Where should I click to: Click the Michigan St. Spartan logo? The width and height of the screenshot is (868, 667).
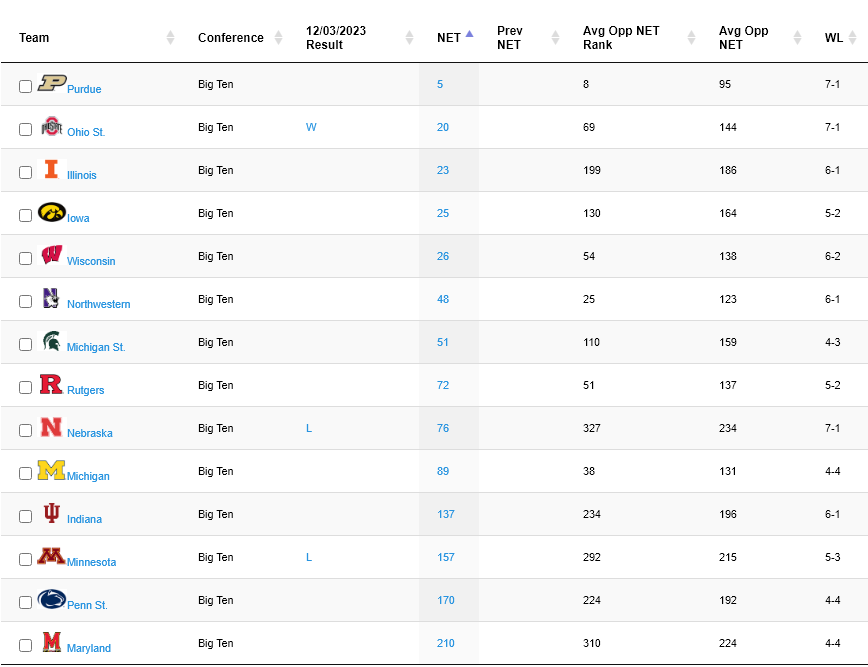[51, 341]
